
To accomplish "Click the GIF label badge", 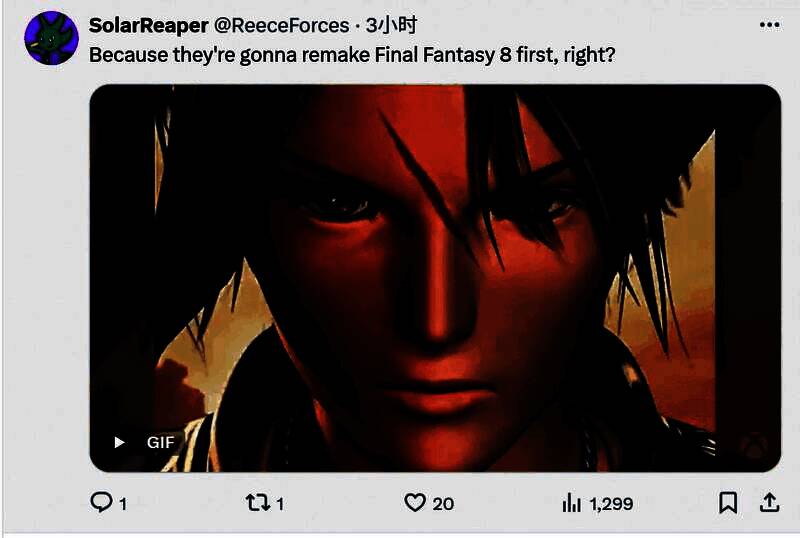I will coord(161,442).
